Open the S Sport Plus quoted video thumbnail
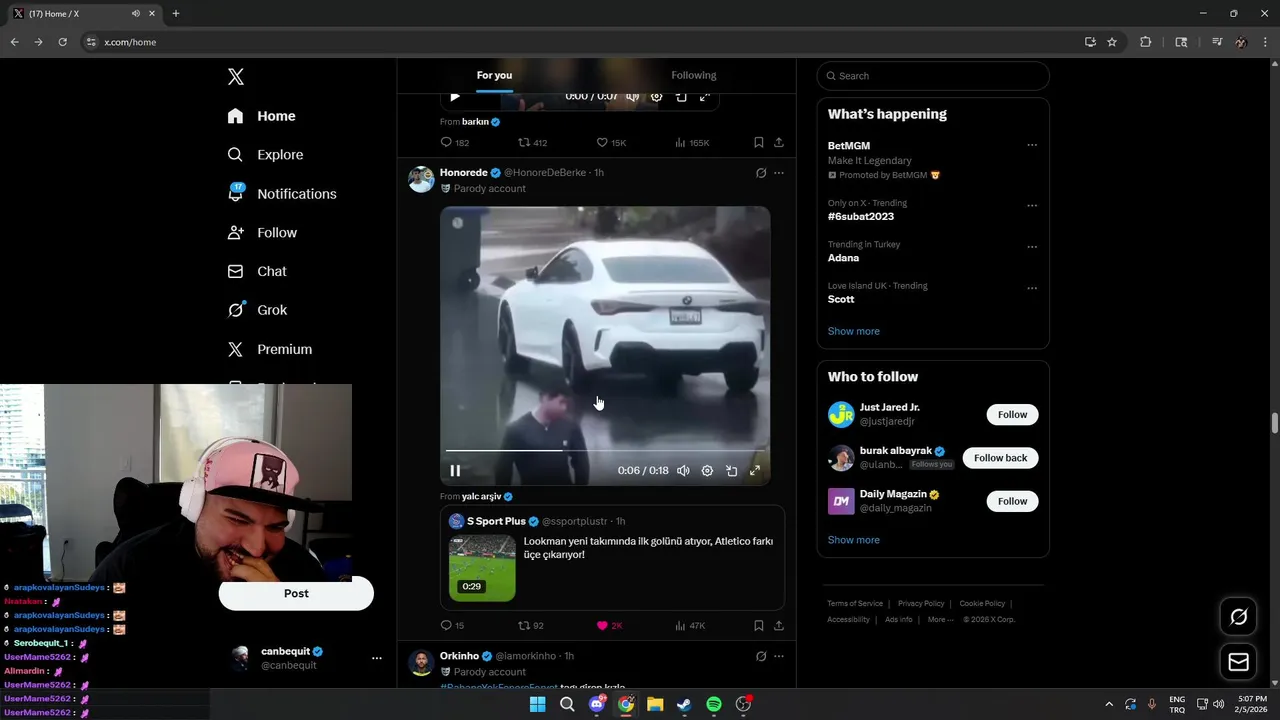 (x=482, y=568)
